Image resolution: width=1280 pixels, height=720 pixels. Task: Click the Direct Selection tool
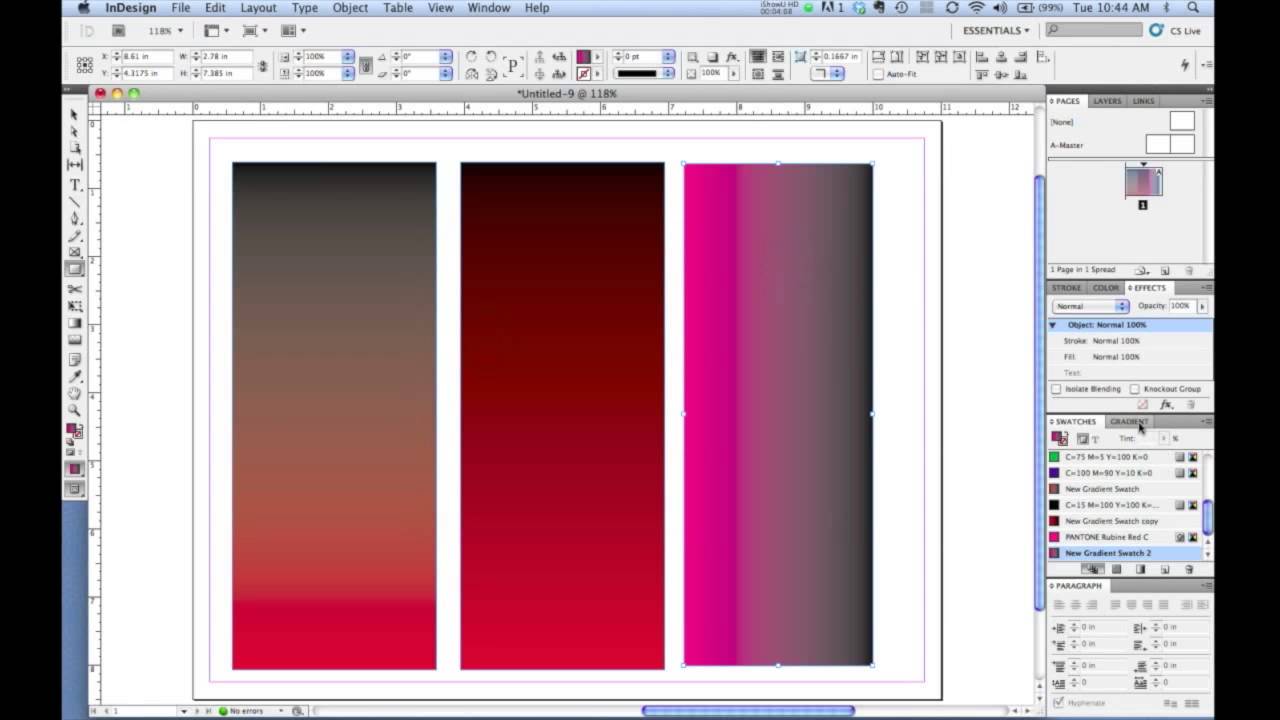click(75, 131)
